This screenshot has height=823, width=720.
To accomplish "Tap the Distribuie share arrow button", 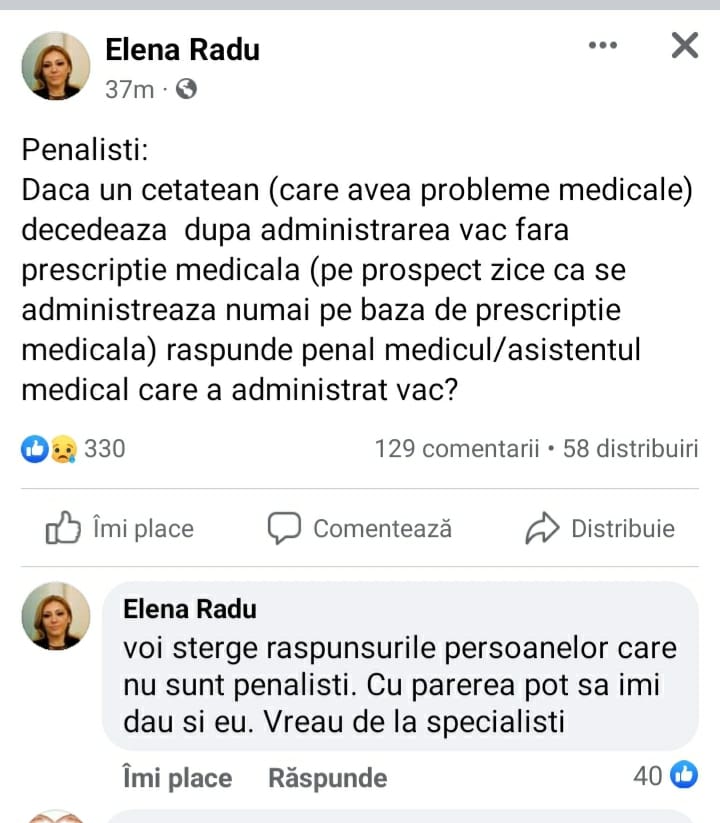I will click(600, 528).
